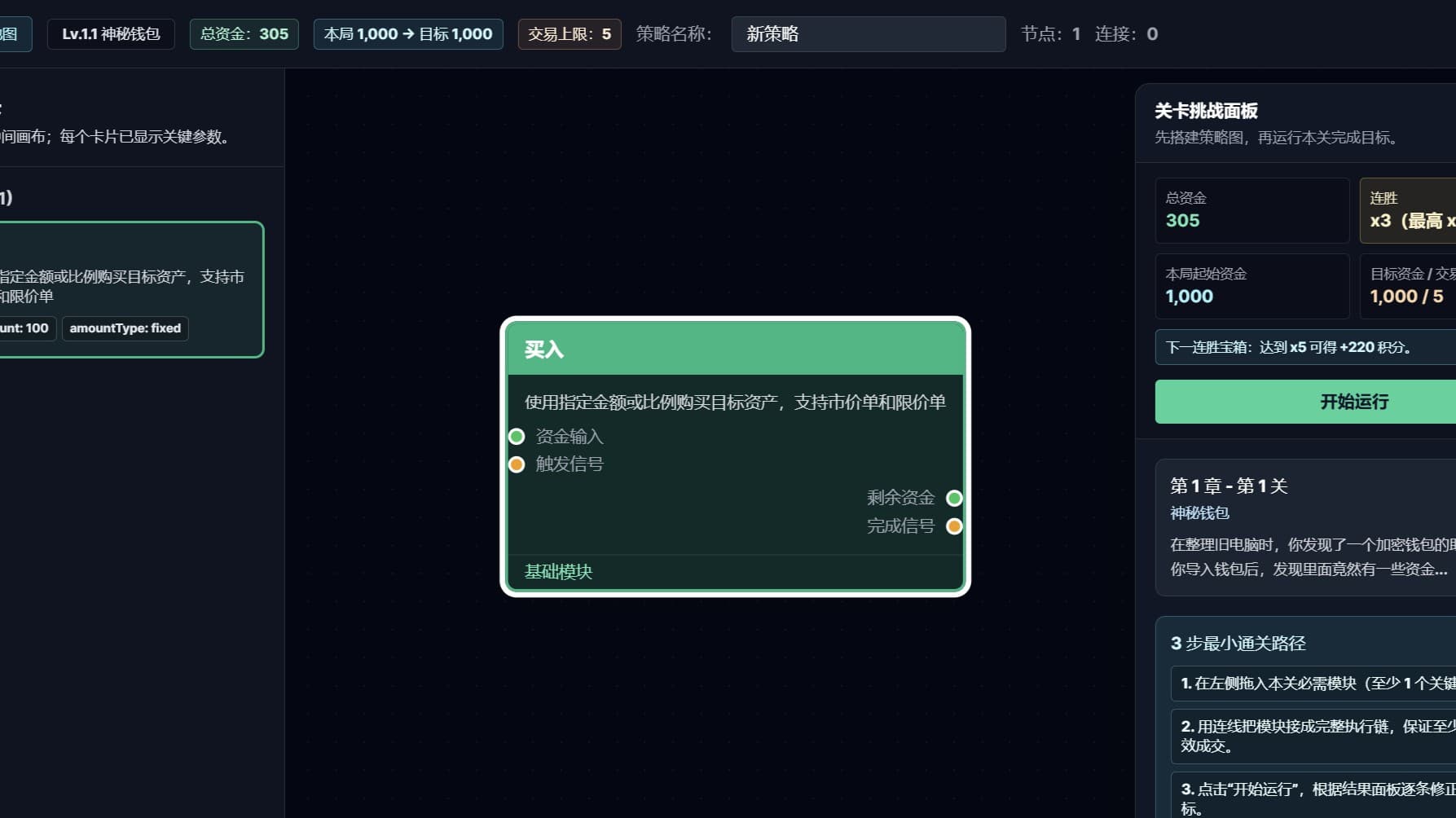Click the 本局起始资金 1,000 card
Viewport: 1456px width, 818px height.
pos(1251,287)
